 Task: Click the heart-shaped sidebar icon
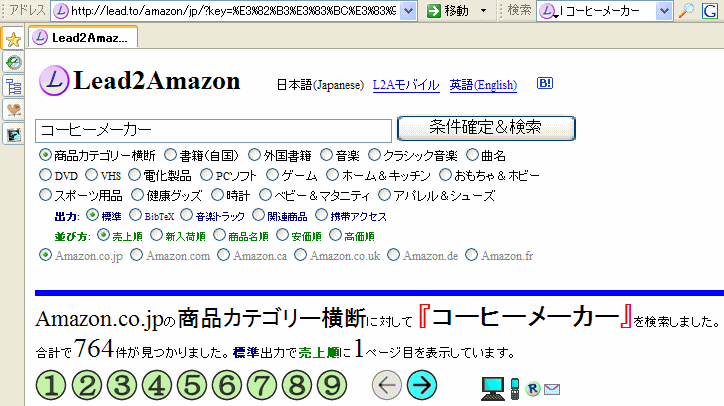click(13, 110)
